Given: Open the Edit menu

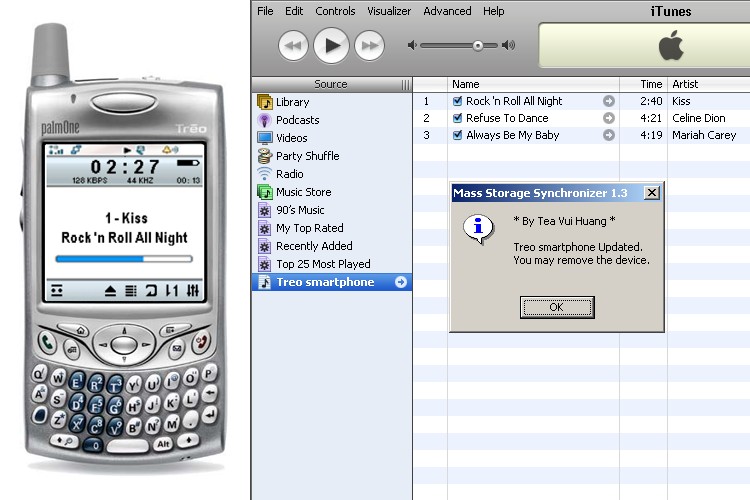Looking at the screenshot, I should (x=294, y=11).
